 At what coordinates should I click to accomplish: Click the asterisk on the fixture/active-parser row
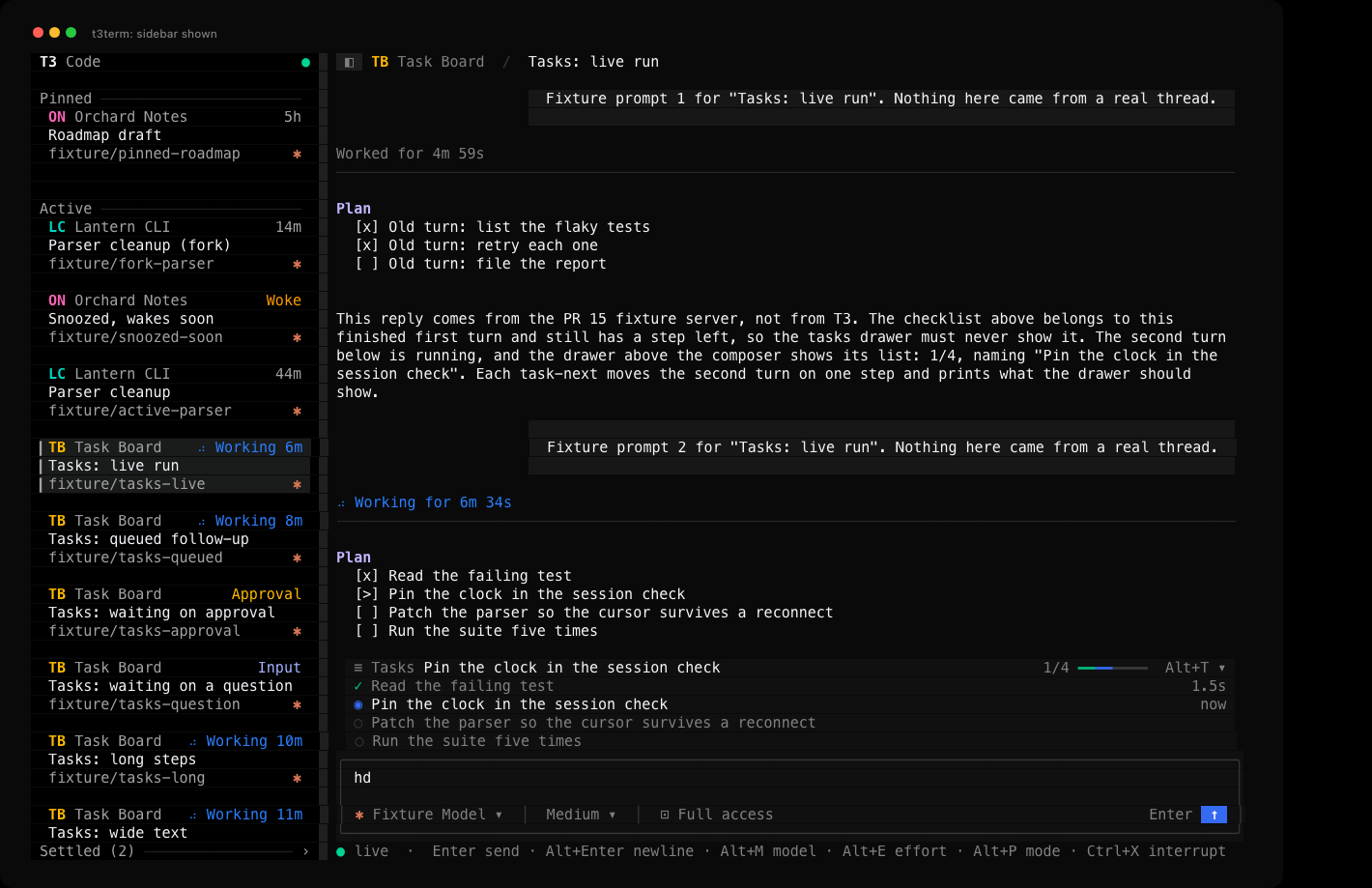tap(297, 411)
